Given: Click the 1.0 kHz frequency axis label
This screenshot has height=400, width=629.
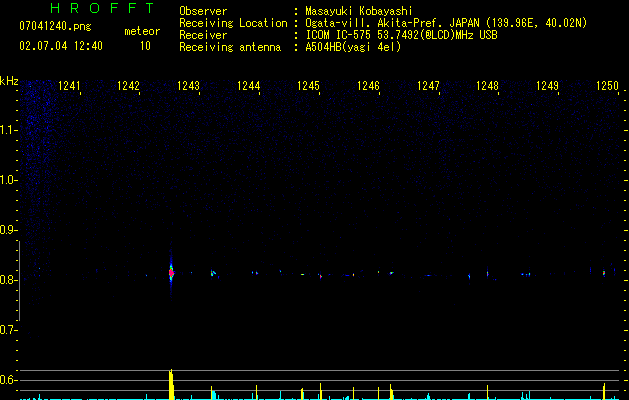Looking at the screenshot, I should pos(8,180).
